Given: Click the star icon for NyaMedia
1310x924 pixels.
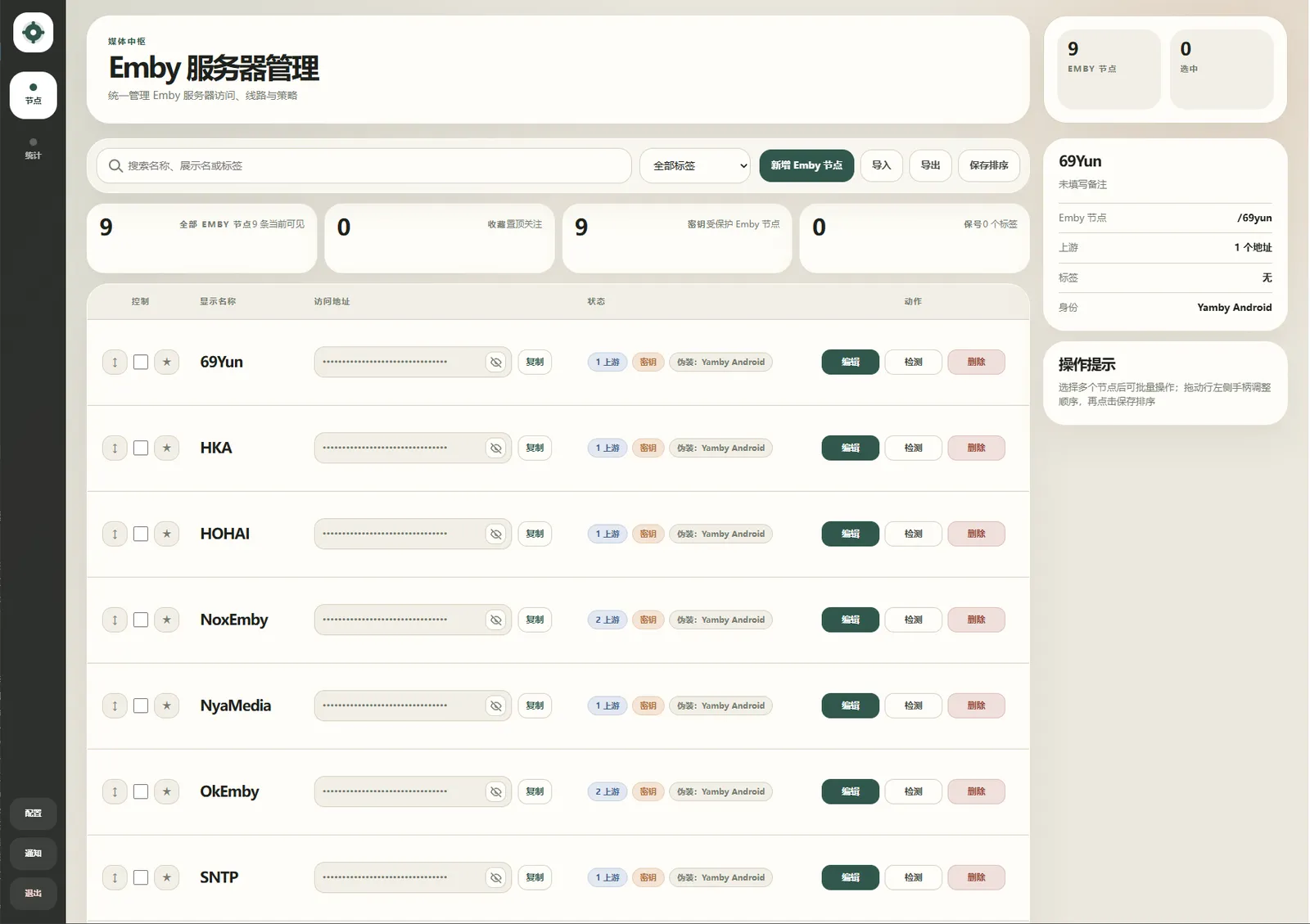Looking at the screenshot, I should (x=167, y=705).
